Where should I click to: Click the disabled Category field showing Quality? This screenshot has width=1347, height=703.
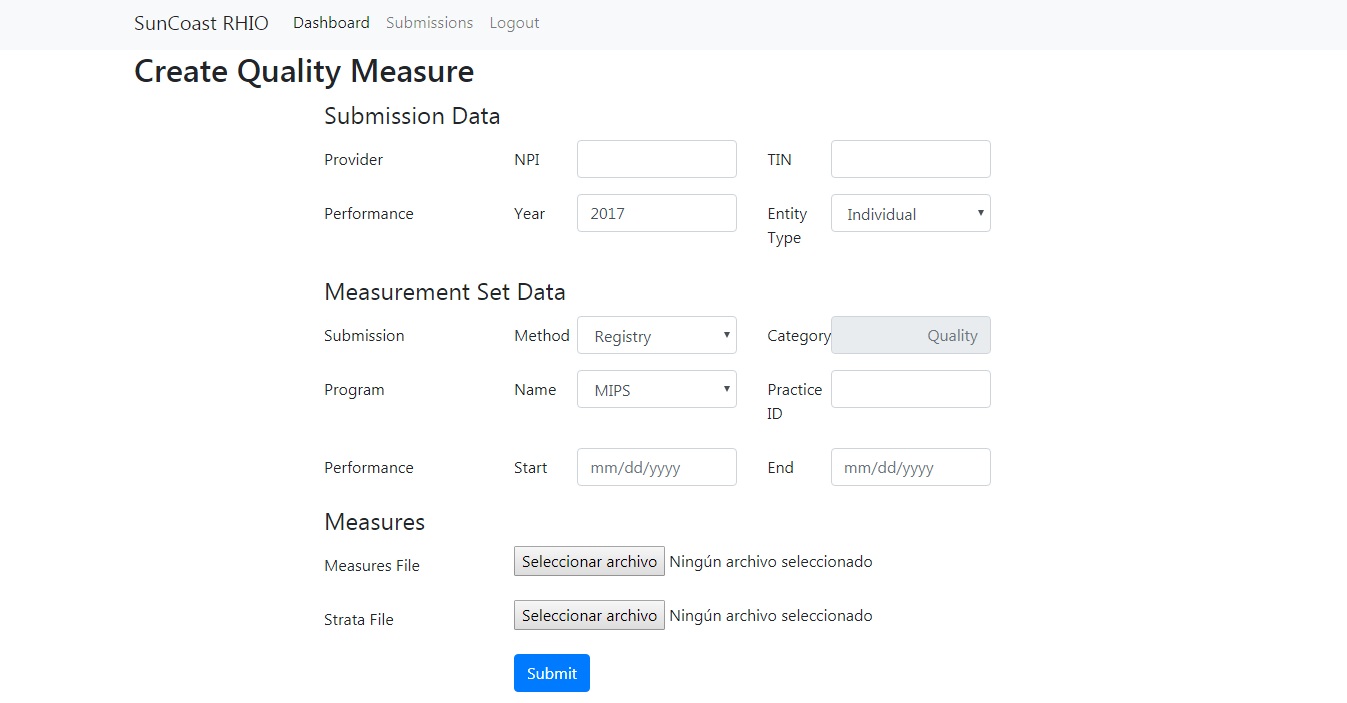pyautogui.click(x=911, y=335)
